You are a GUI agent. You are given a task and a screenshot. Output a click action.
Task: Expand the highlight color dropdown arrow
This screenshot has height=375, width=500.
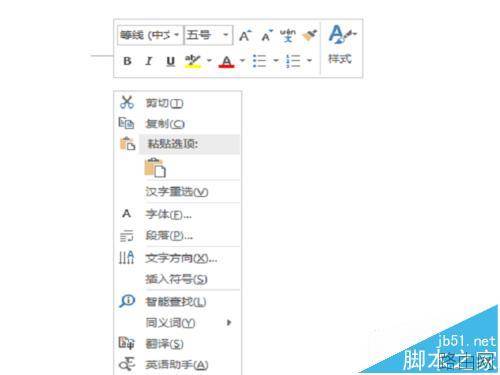coord(209,61)
